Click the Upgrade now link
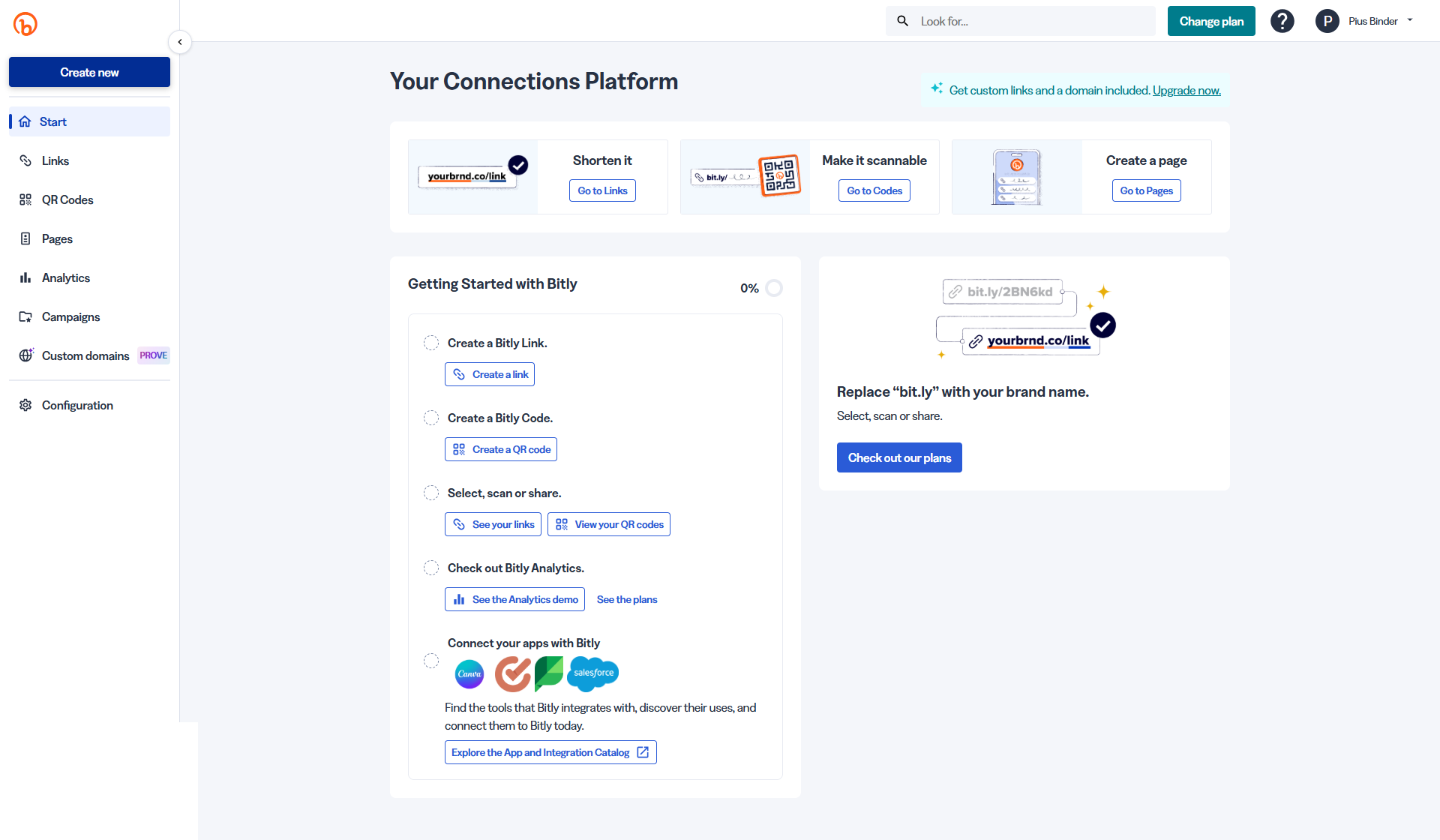 pos(1186,90)
